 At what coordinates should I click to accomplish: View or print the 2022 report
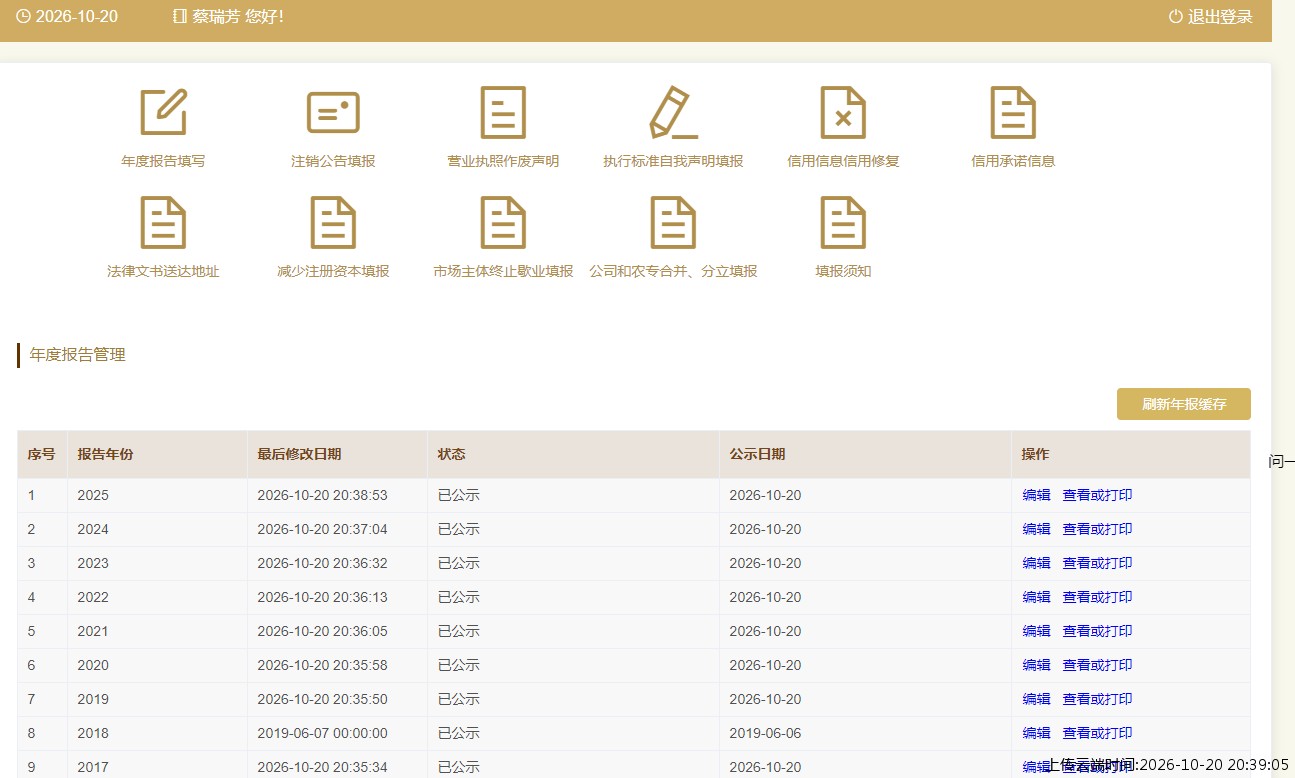tap(1097, 597)
